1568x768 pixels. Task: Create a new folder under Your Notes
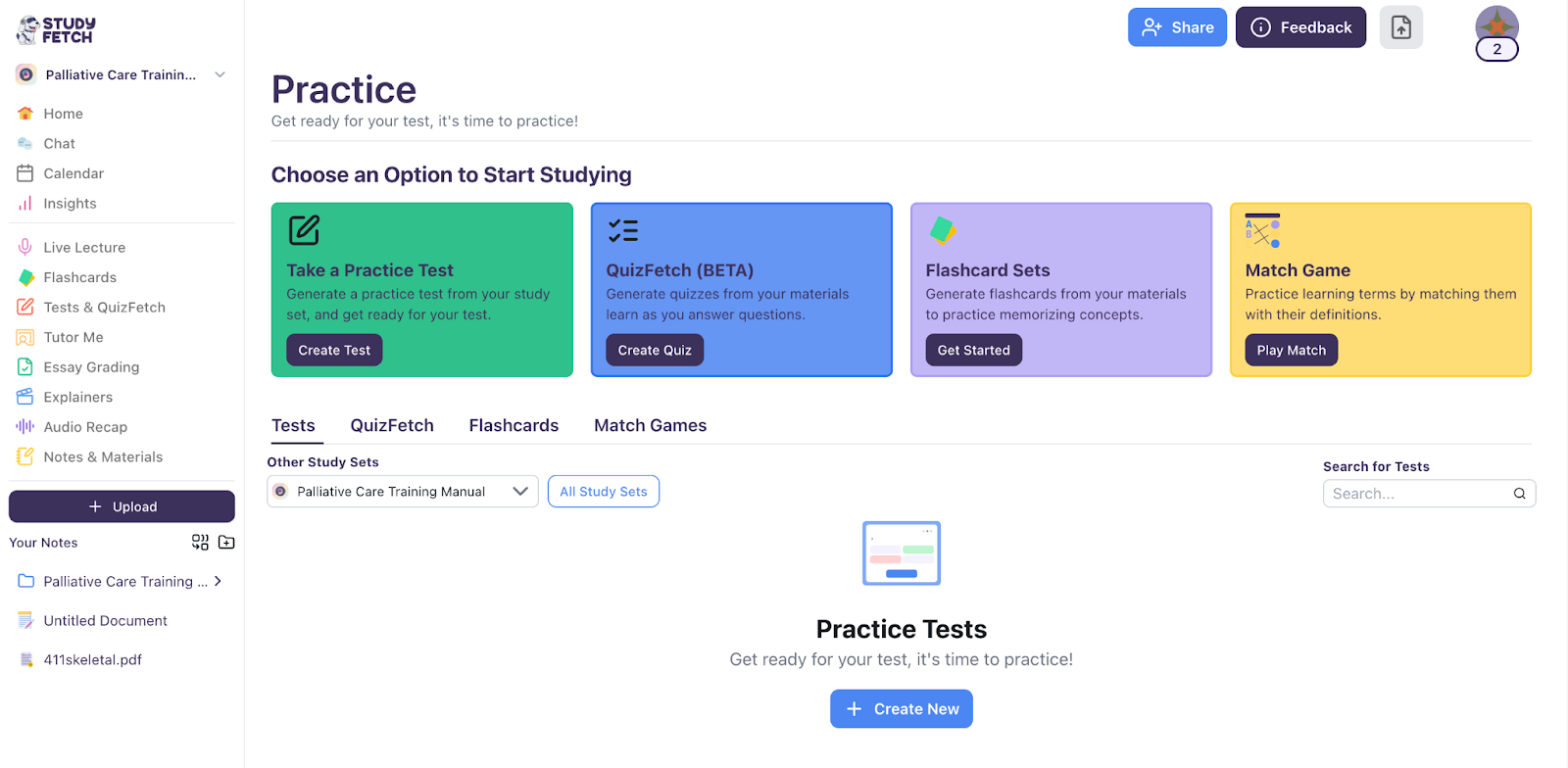point(225,542)
